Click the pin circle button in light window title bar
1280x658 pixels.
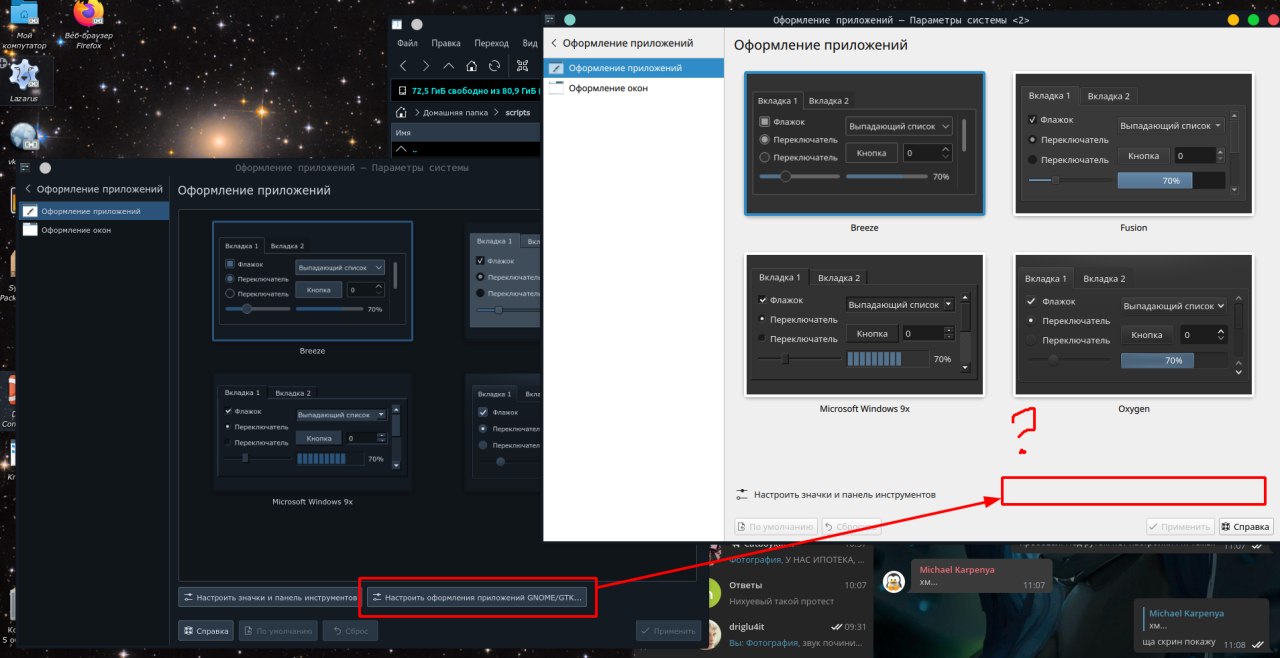pyautogui.click(x=570, y=19)
